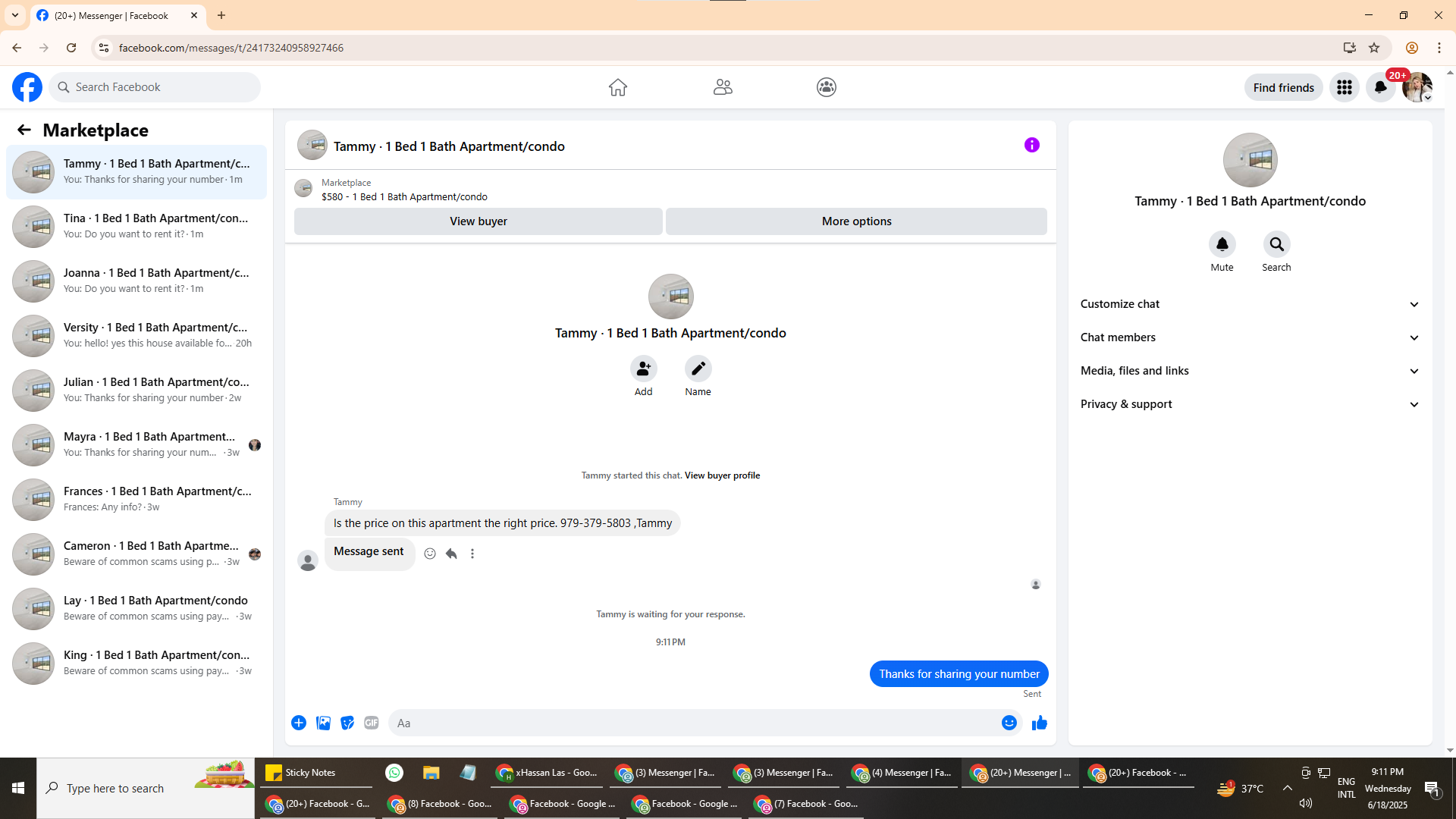Focus the Search Facebook field
Screen dimensions: 1456x819
click(155, 87)
